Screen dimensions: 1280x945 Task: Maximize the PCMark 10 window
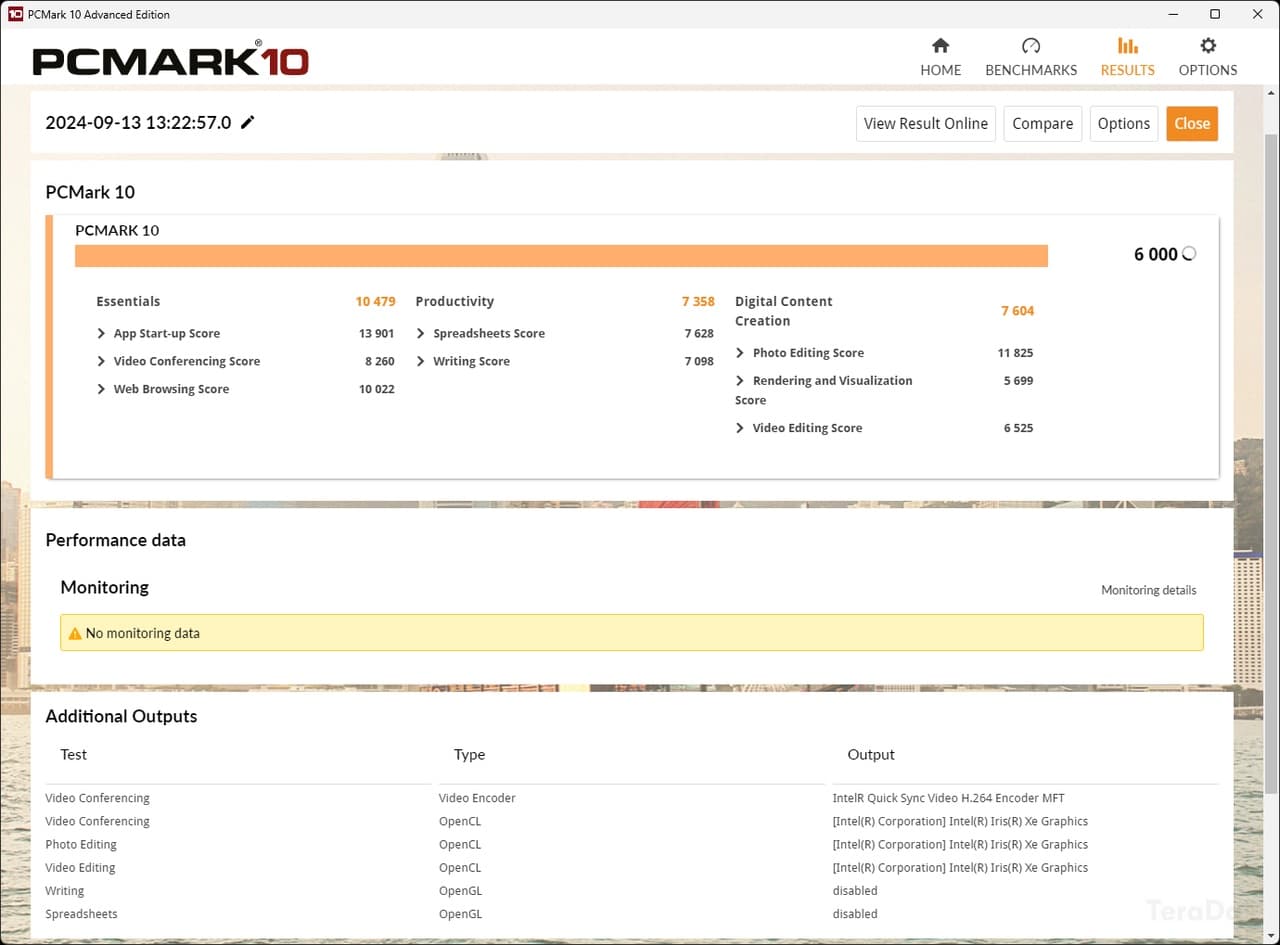point(1215,14)
